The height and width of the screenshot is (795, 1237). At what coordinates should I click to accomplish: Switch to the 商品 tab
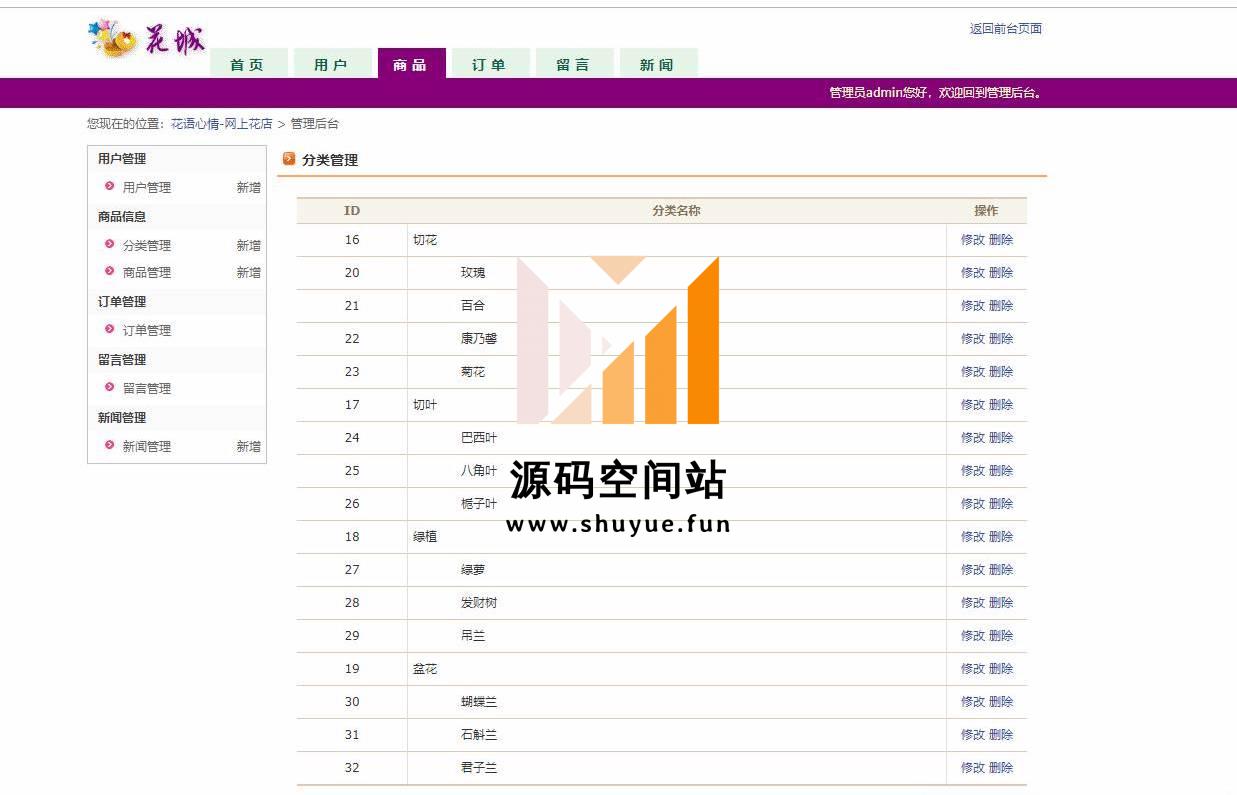[x=411, y=63]
